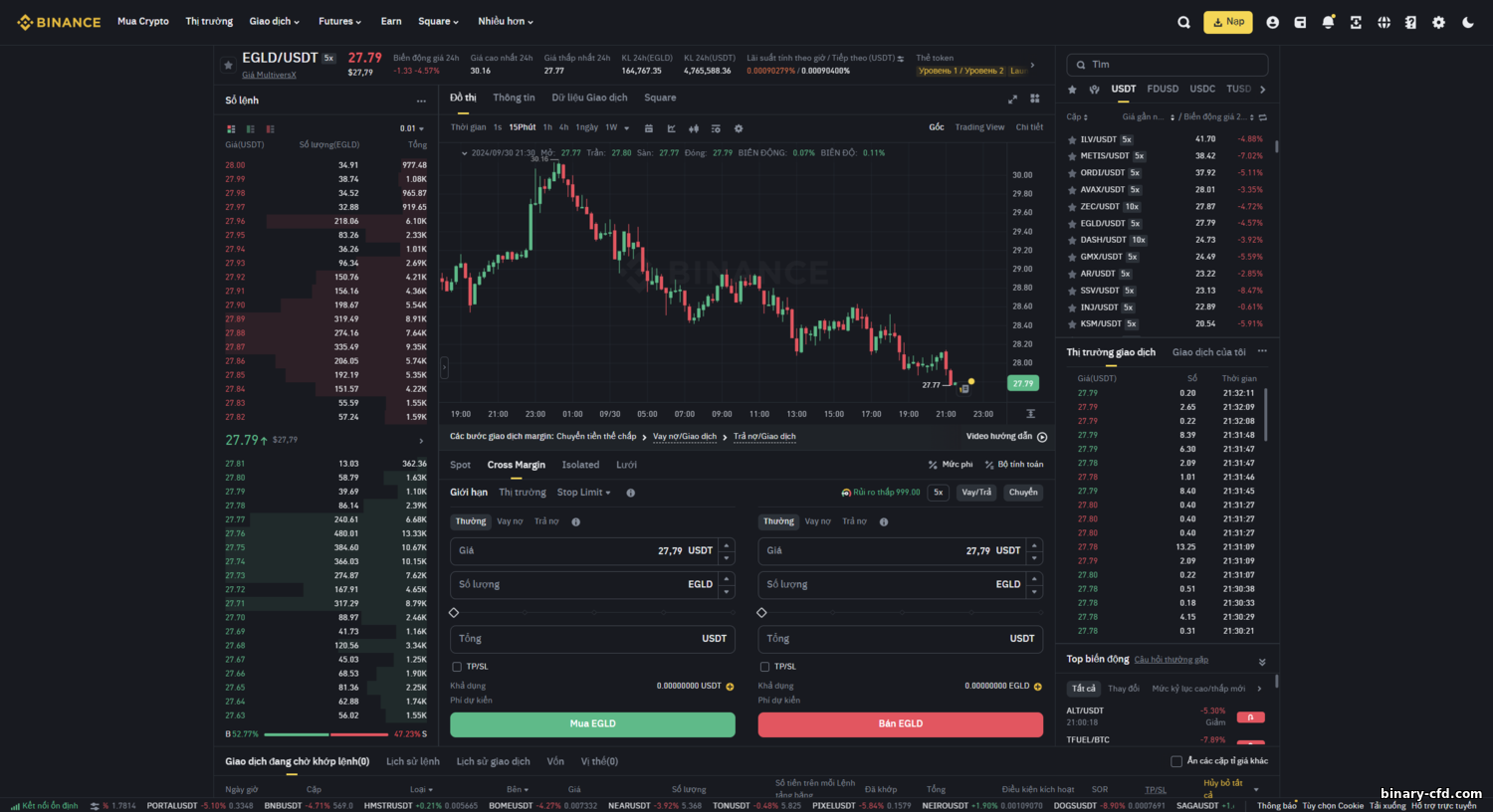Enable TP/SL checkbox on buy form
1493x812 pixels.
click(457, 667)
